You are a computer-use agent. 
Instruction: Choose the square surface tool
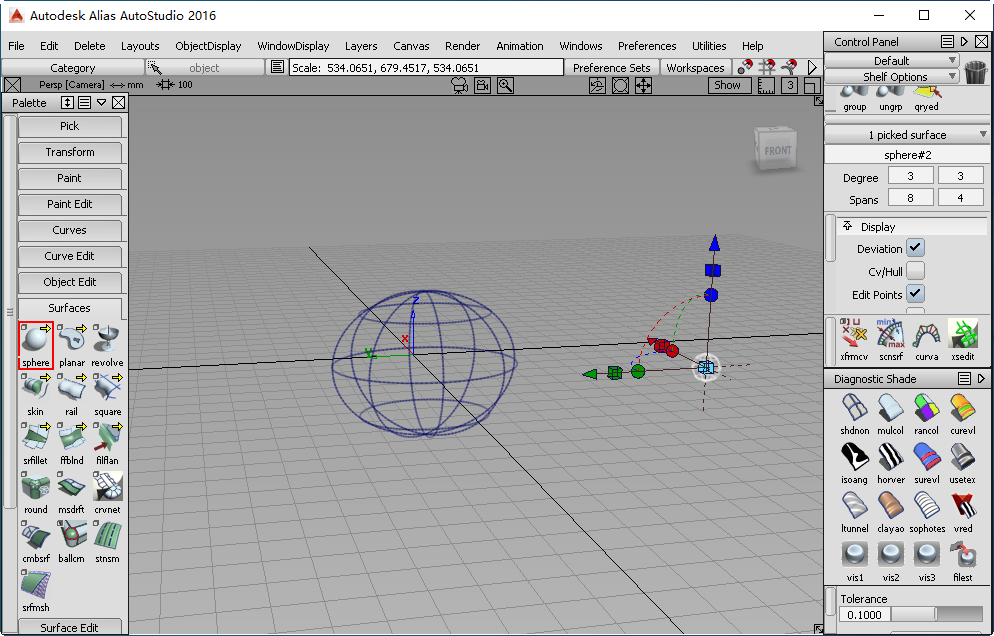pyautogui.click(x=107, y=394)
